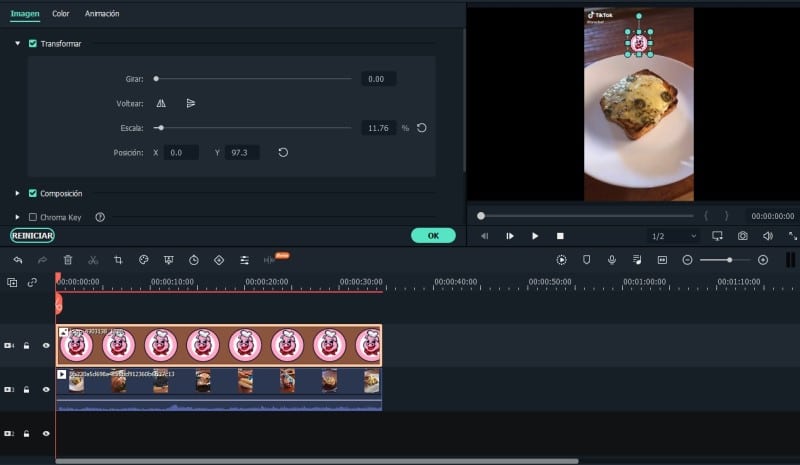Click the timeline horizontal scrollbar
800x465 pixels.
317,461
